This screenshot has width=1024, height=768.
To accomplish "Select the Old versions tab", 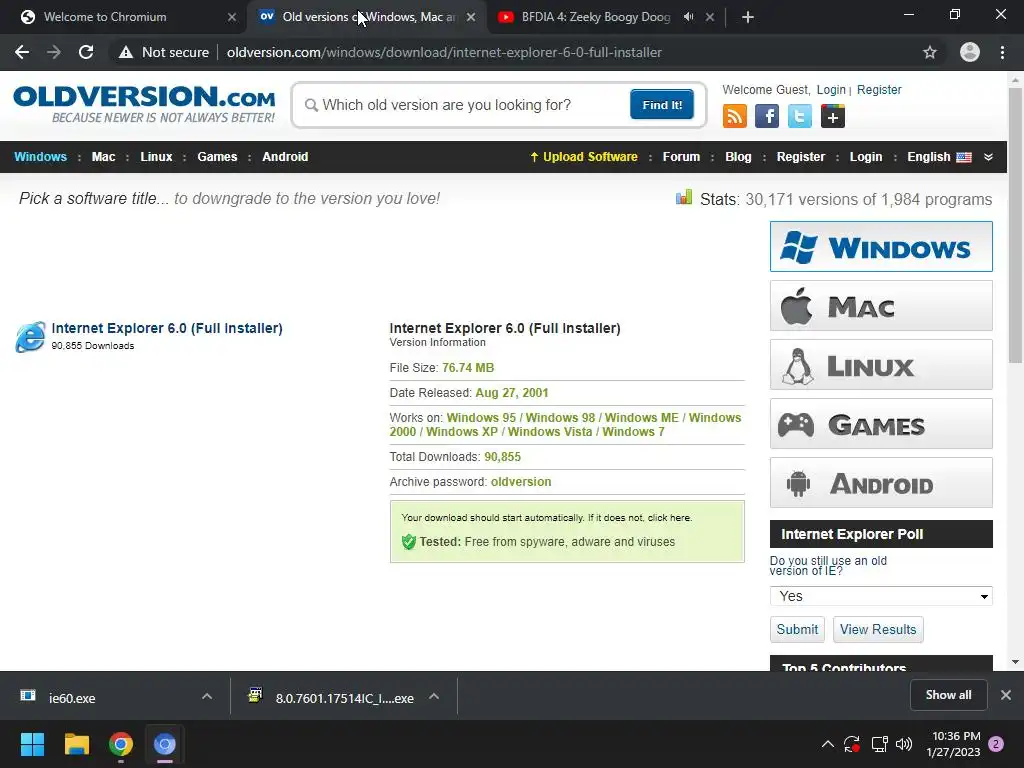I will (369, 17).
